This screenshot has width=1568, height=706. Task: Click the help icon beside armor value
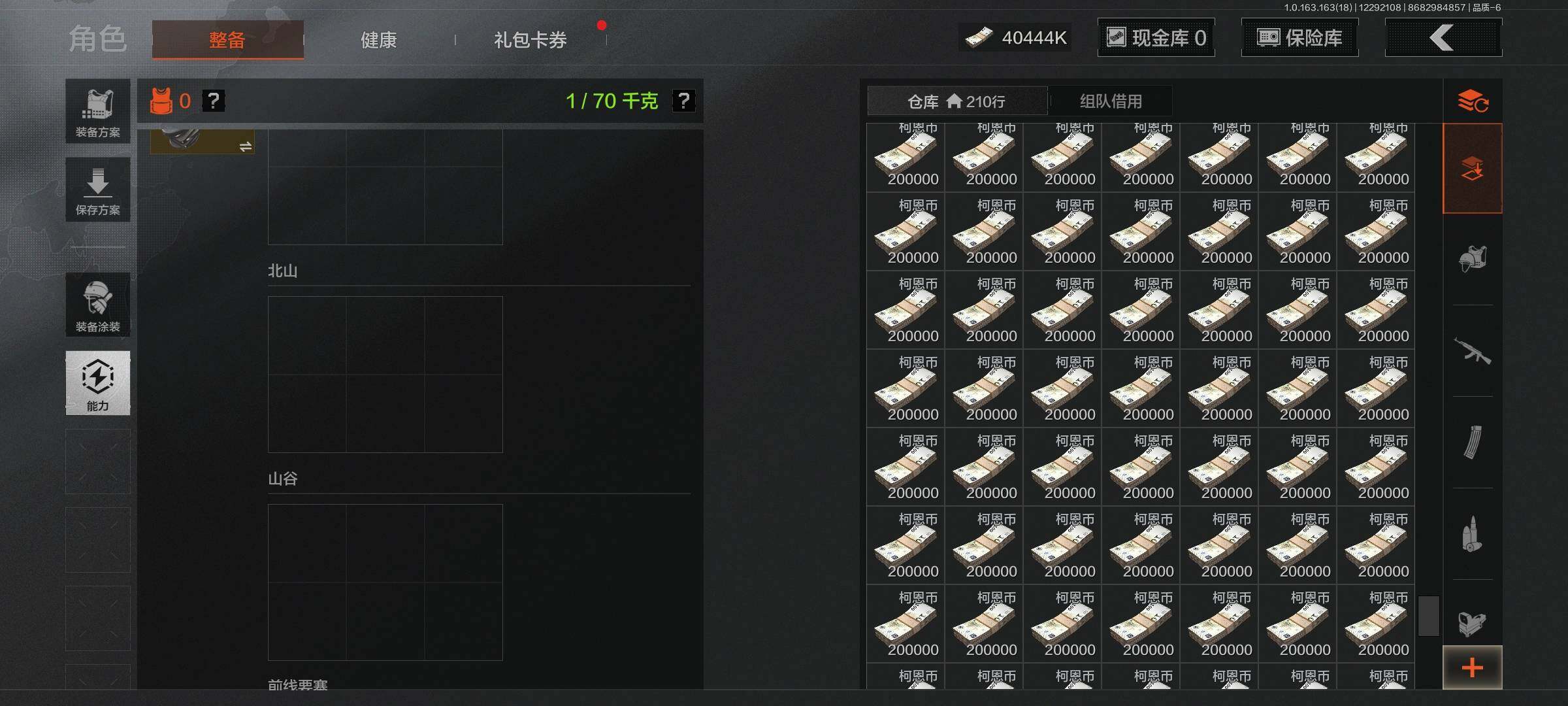click(x=213, y=101)
